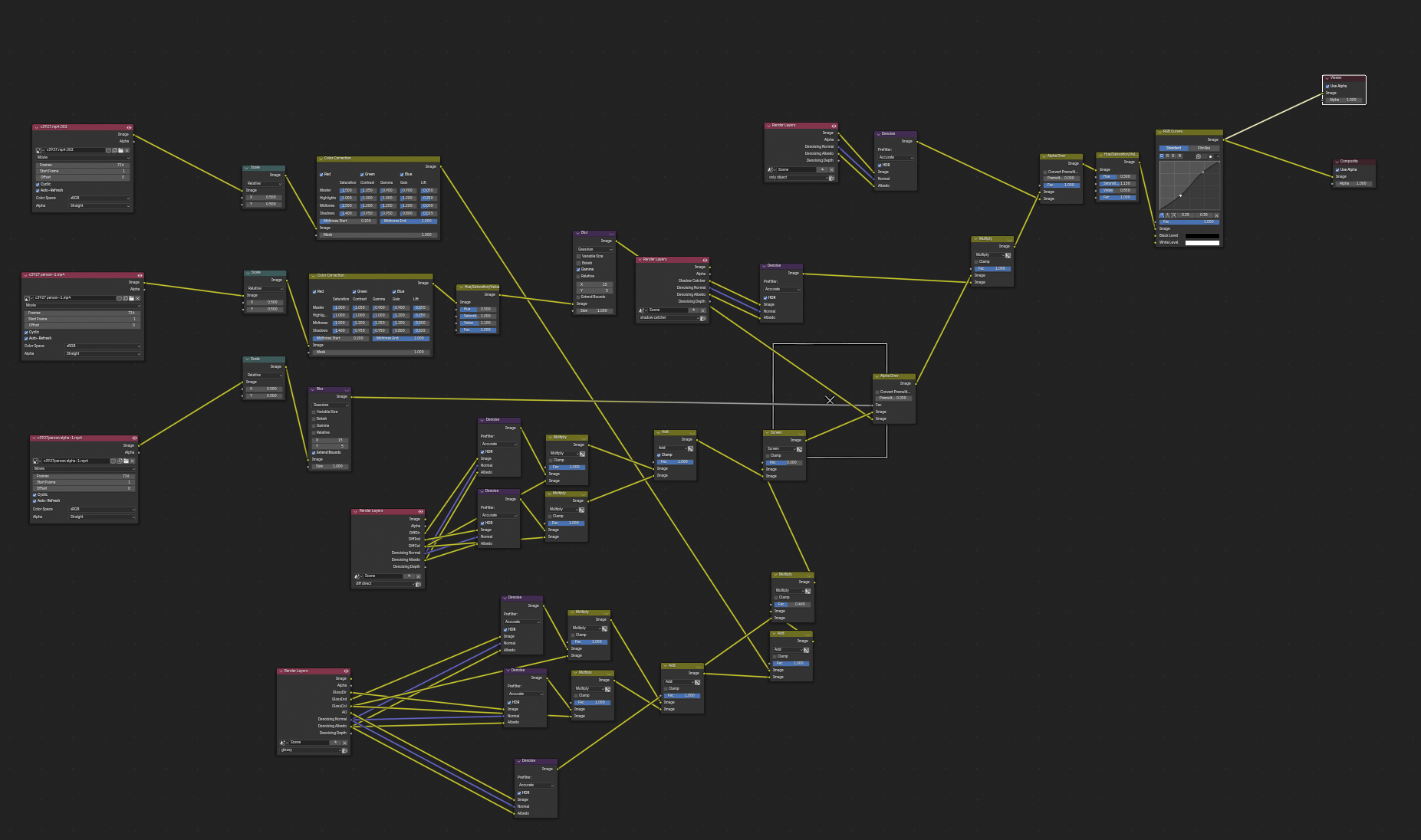This screenshot has width=1421, height=840.
Task: Open Gaussian filter dropdown in upper Blur node
Action: 595,249
